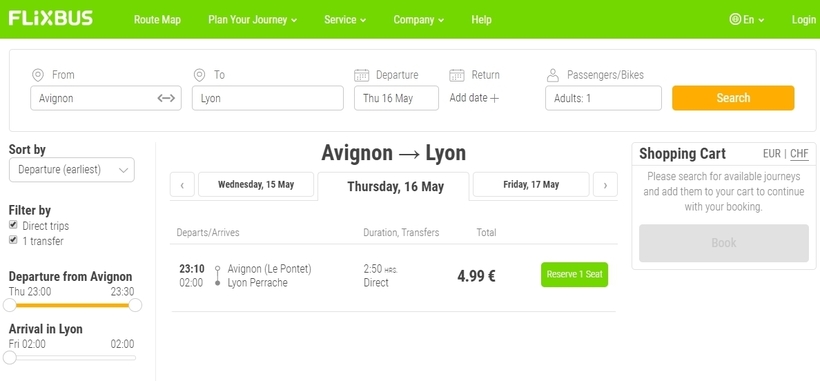Screen dimensions: 820x381
Task: Open the Sort by Departure dropdown
Action: point(72,170)
